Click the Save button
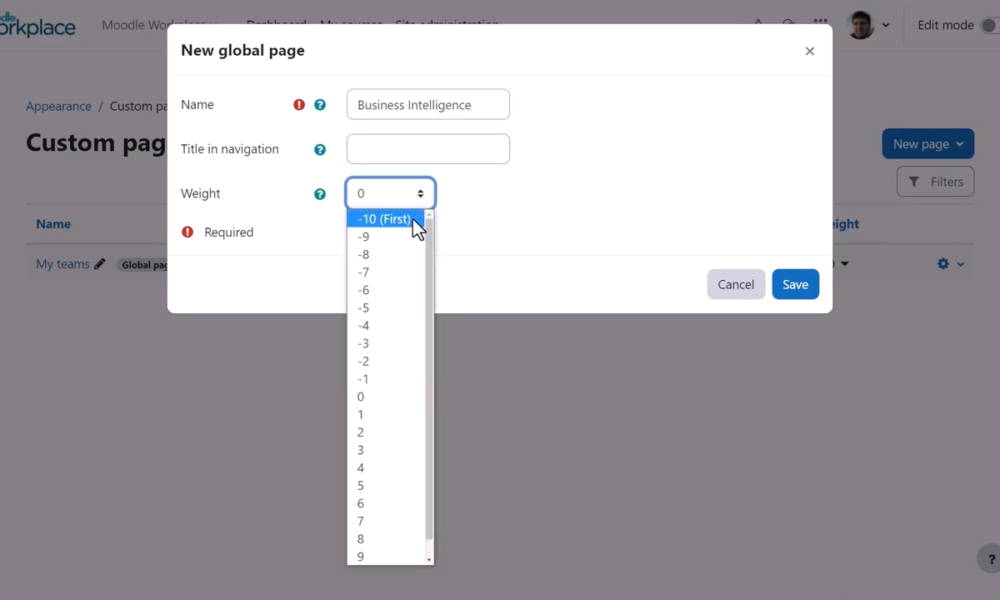The width and height of the screenshot is (1000, 600). tap(795, 284)
